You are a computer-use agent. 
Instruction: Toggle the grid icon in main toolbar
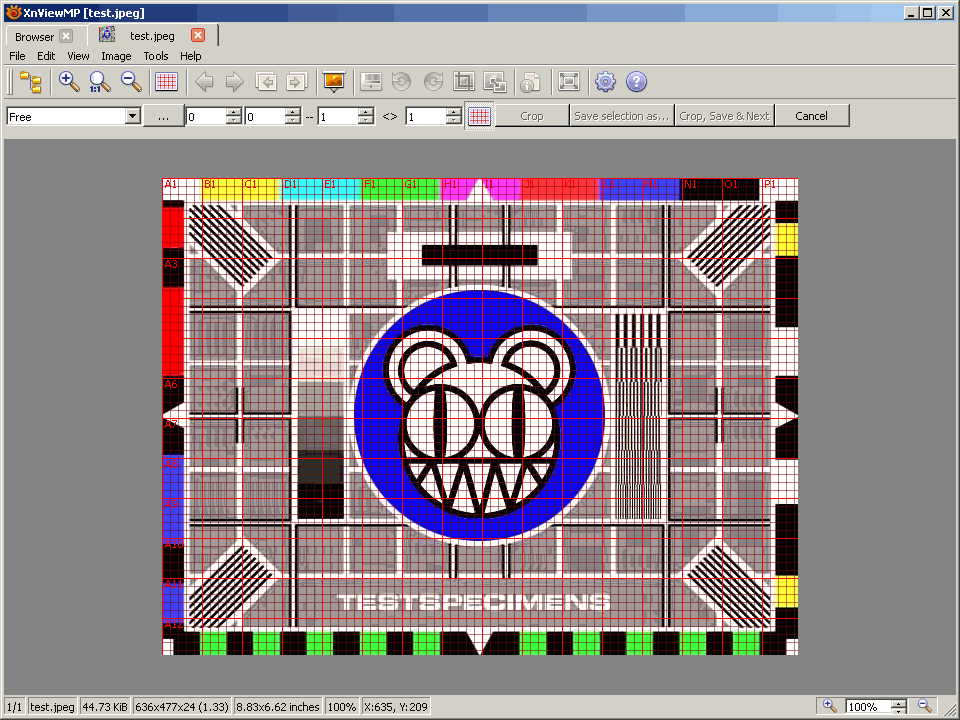[167, 81]
